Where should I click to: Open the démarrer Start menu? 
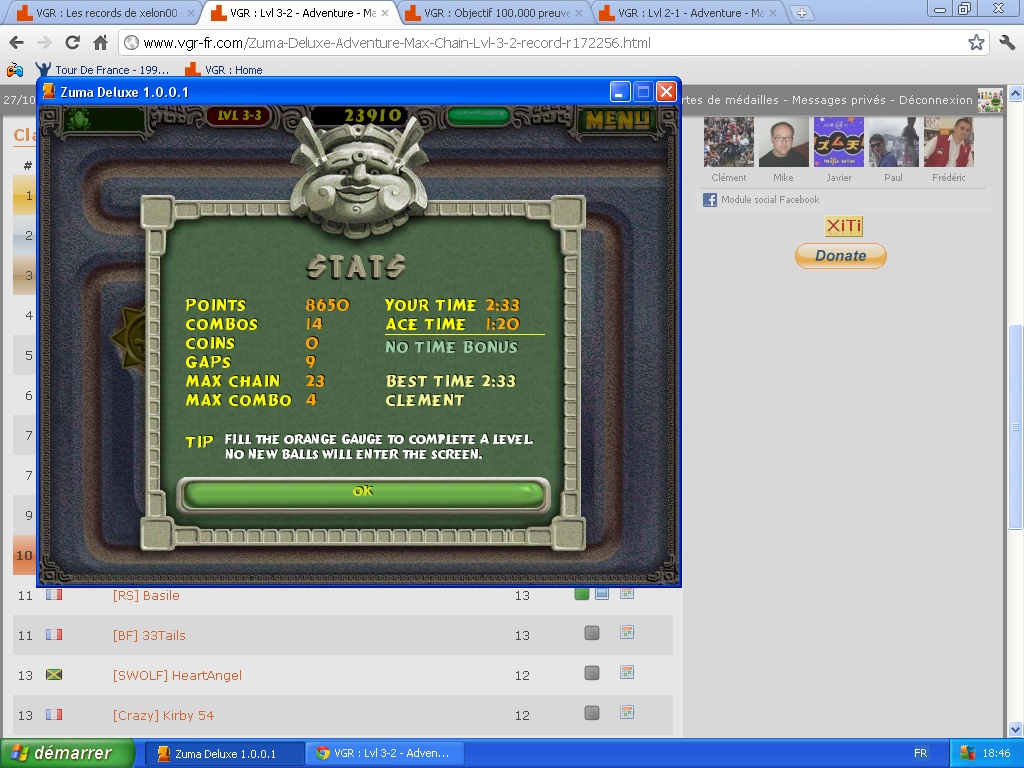(67, 753)
